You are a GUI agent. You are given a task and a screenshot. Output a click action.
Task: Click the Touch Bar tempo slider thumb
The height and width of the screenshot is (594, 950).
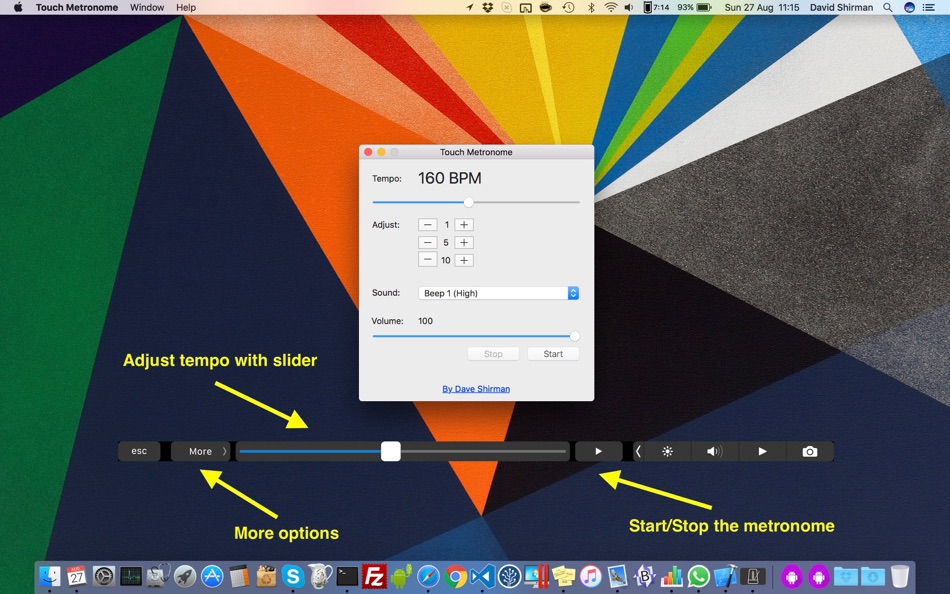tap(391, 451)
